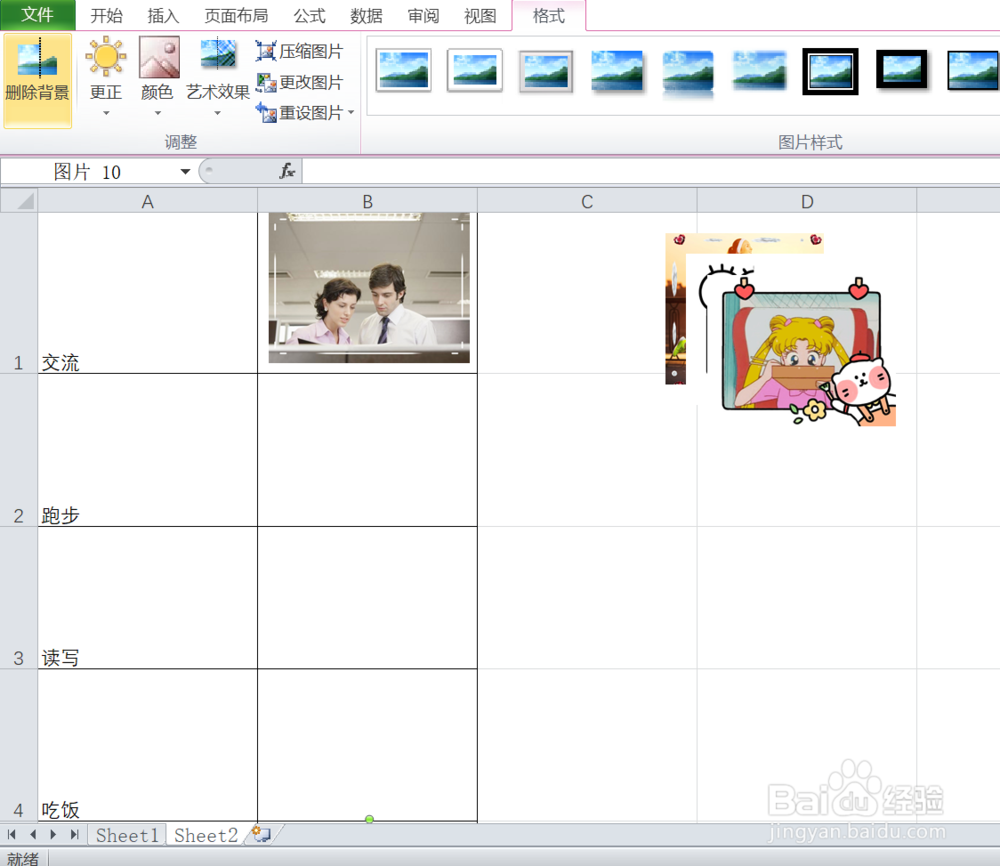
Task: Open the 艺术效果 artistic effects icon
Action: click(x=217, y=55)
